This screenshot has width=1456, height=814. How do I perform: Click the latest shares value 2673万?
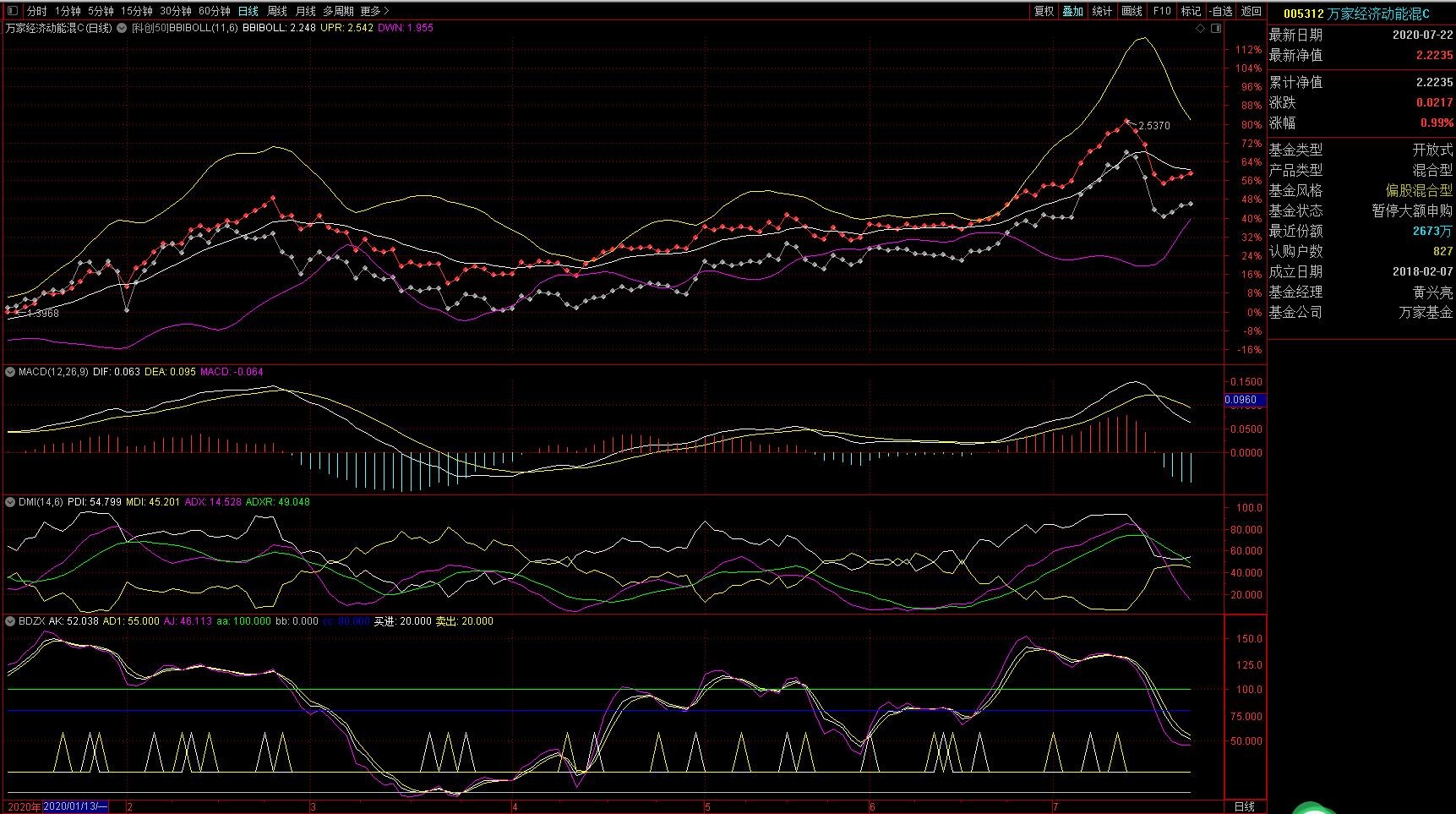1432,231
